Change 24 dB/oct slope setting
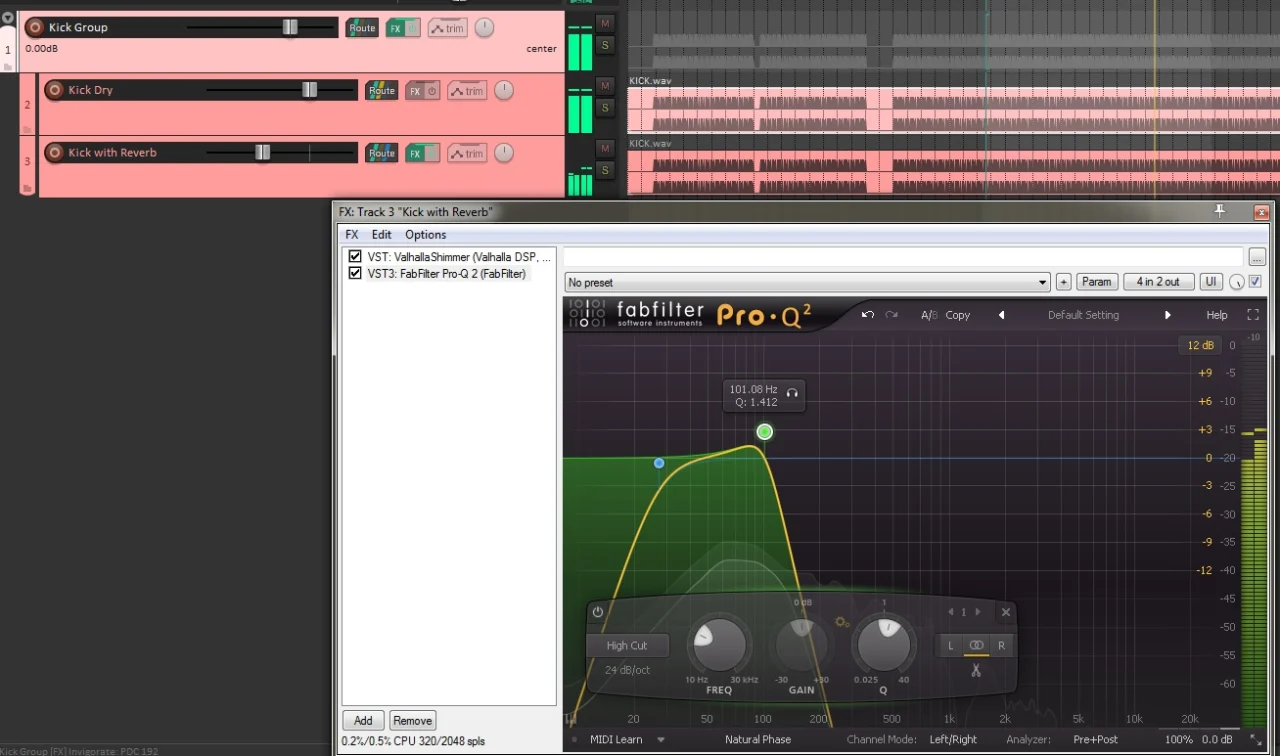 tap(627, 670)
